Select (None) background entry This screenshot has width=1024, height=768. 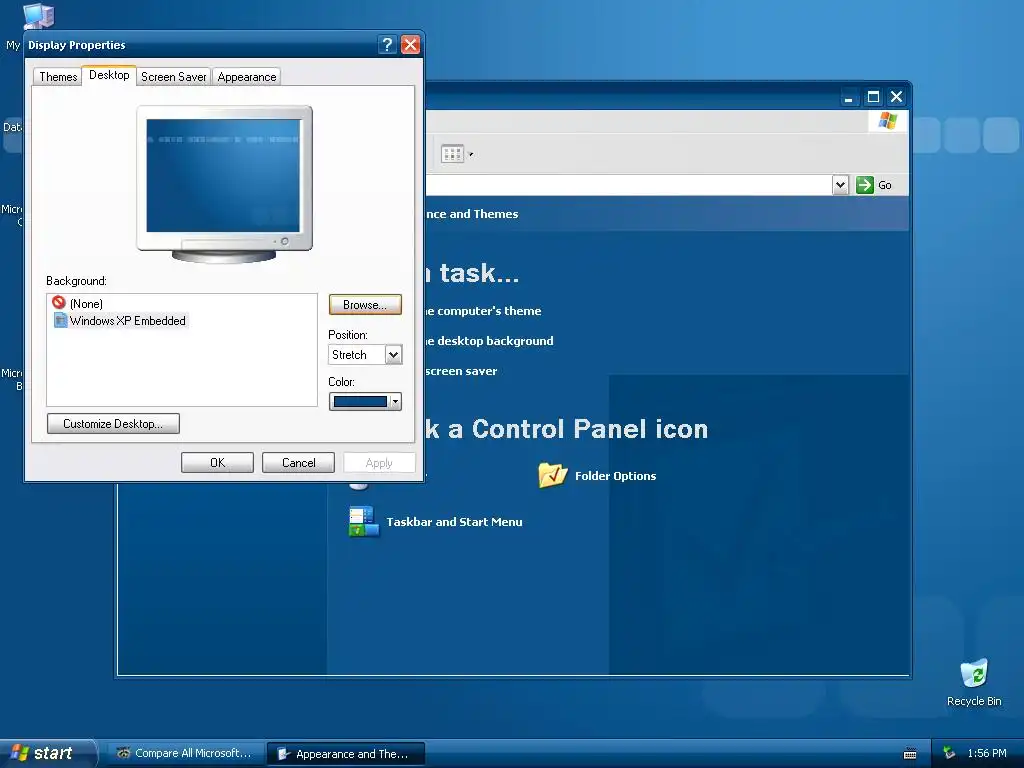point(86,304)
